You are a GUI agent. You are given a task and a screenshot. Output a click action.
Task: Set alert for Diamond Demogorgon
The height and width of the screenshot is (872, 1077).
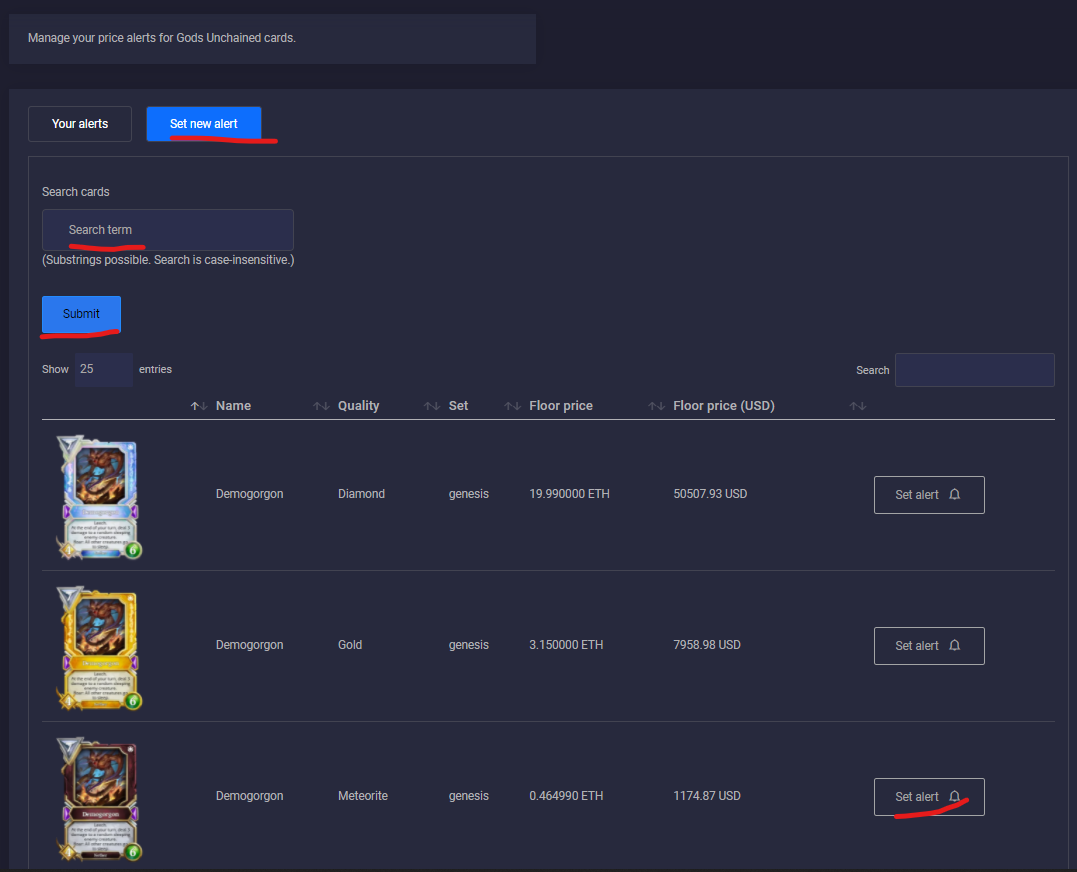[x=929, y=494]
